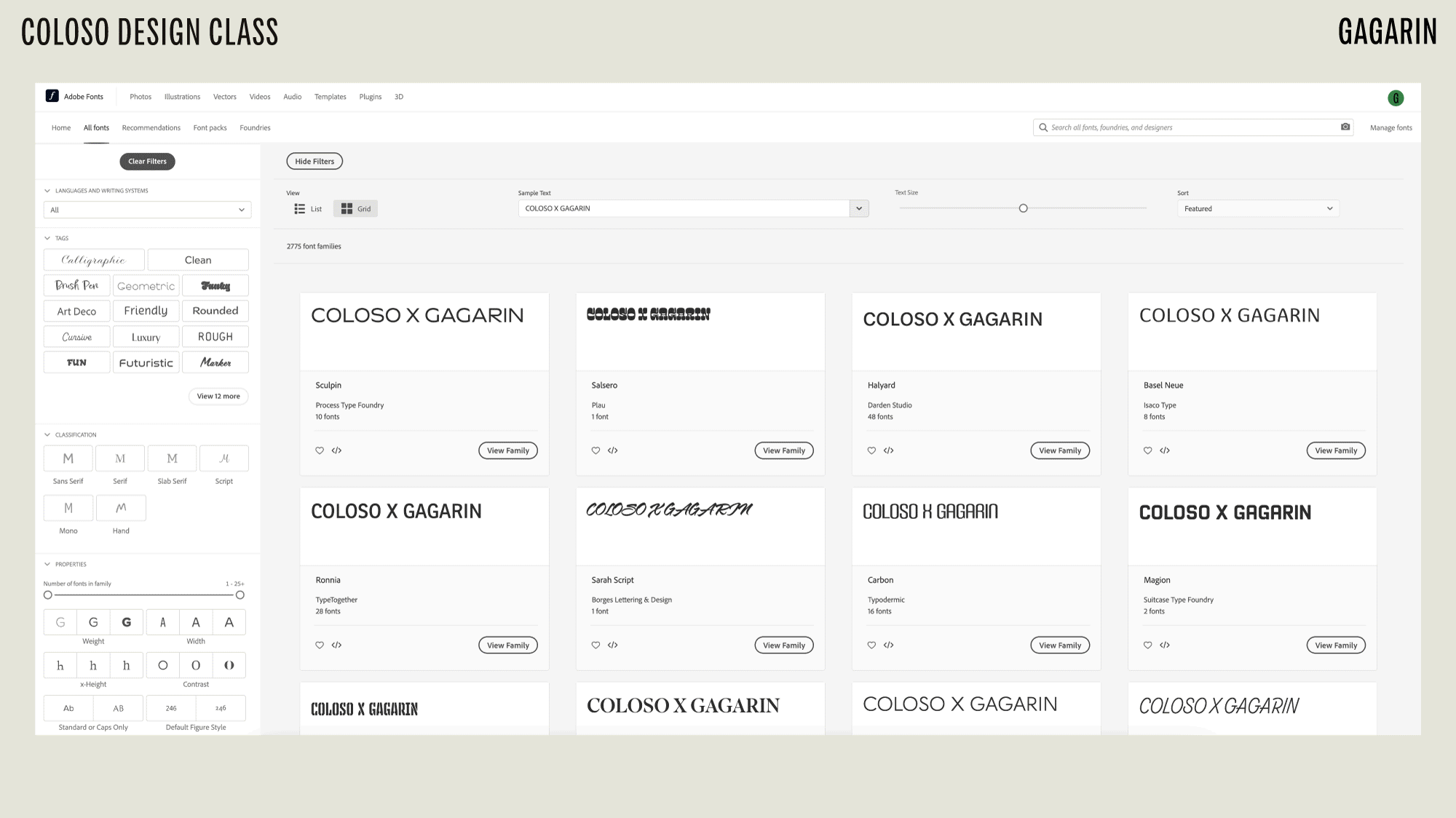The width and height of the screenshot is (1456, 818).
Task: Click View 12 more tags
Action: click(218, 397)
